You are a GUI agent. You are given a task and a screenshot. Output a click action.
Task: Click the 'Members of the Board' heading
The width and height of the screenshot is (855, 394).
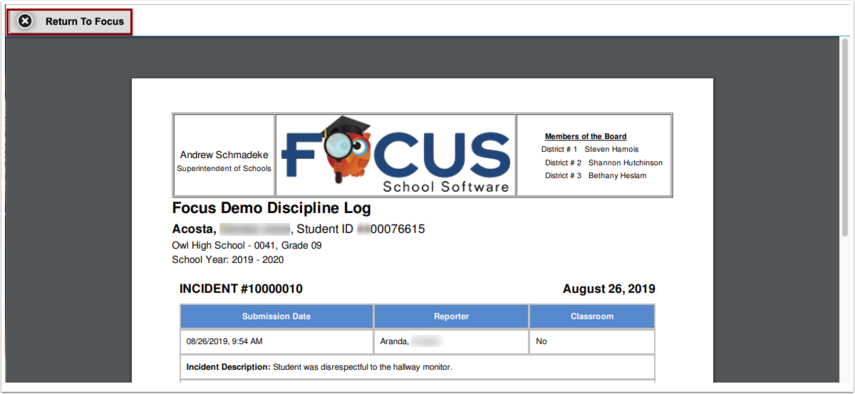[586, 136]
